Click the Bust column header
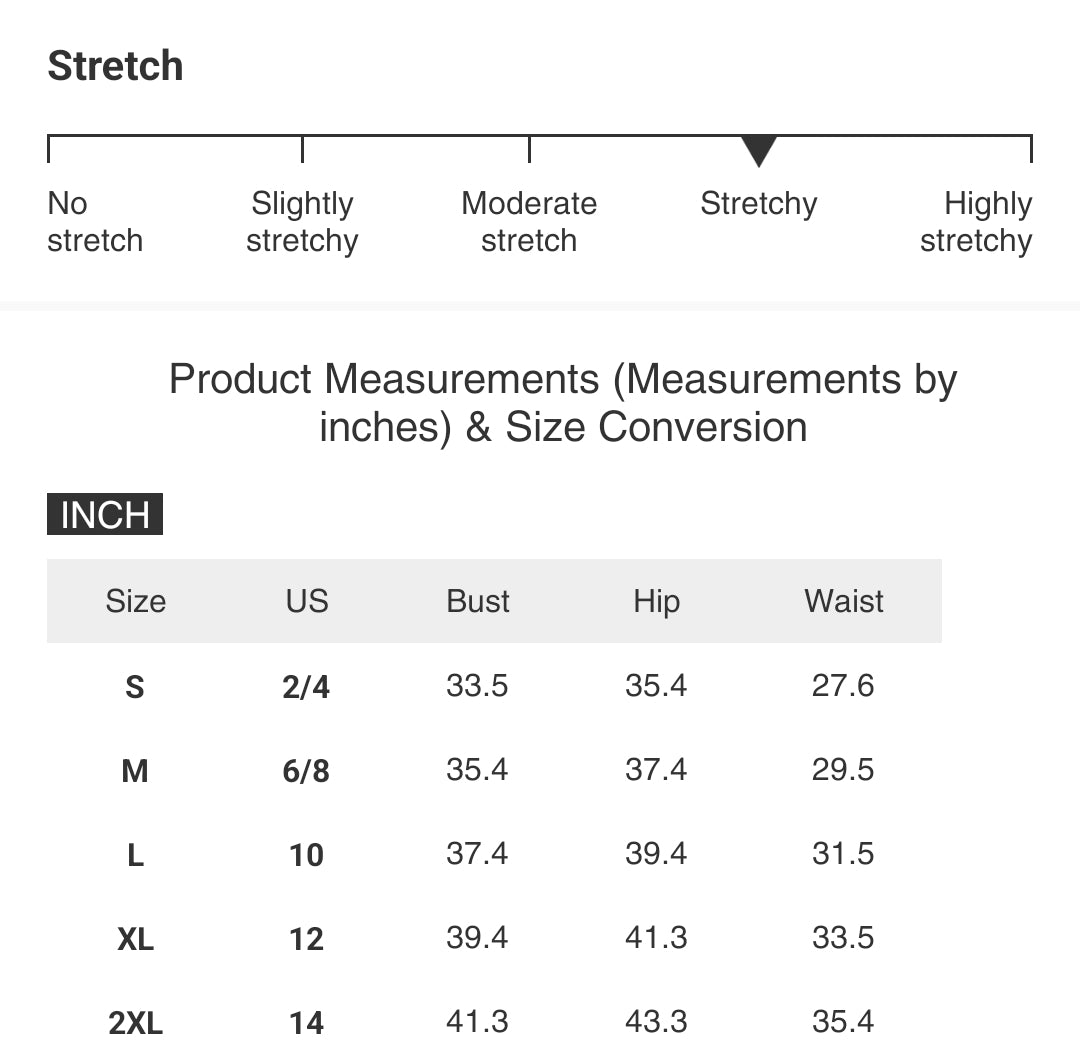The image size is (1080, 1056). 478,601
